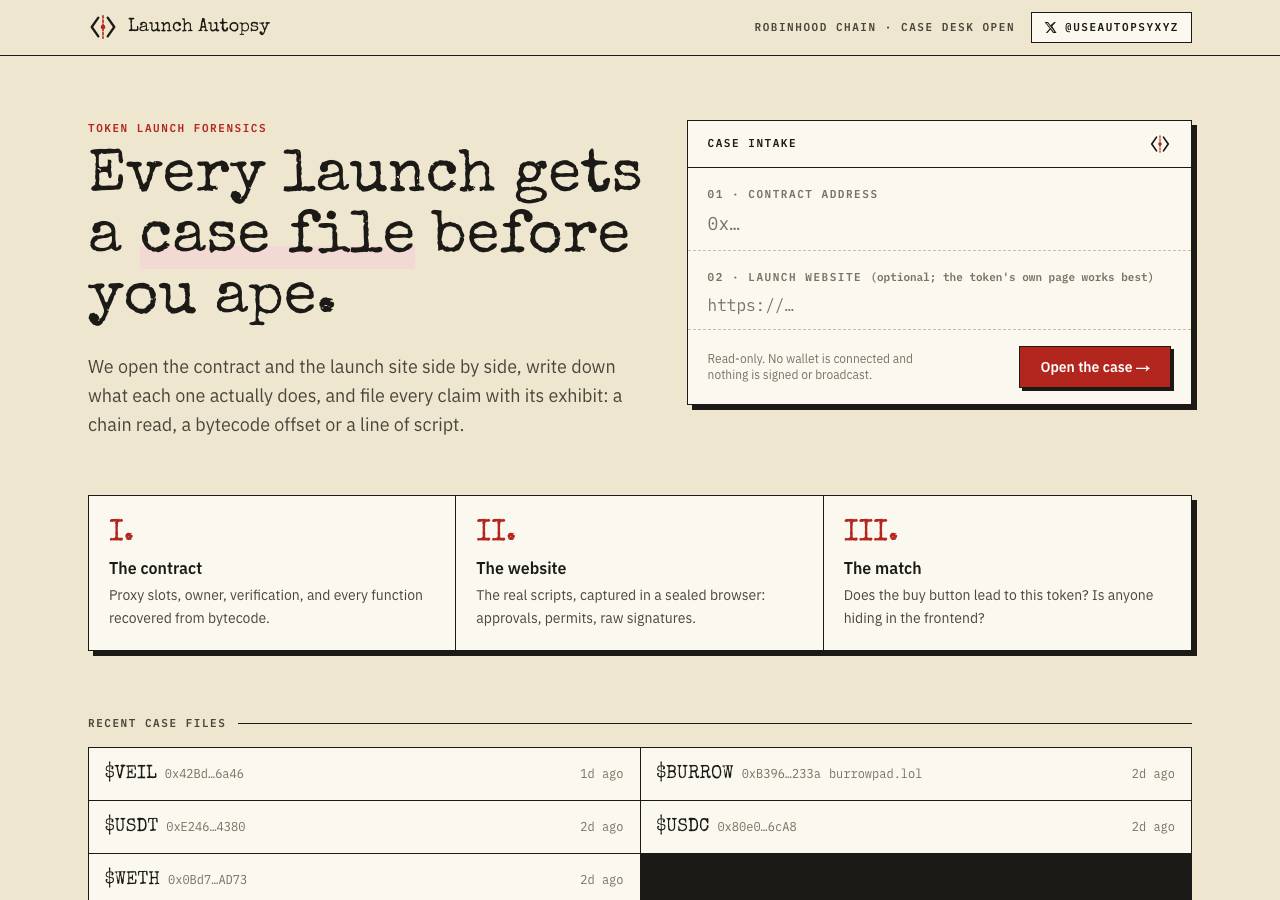Focus the contract address 0x… field
This screenshot has height=900, width=1280.
tap(939, 224)
